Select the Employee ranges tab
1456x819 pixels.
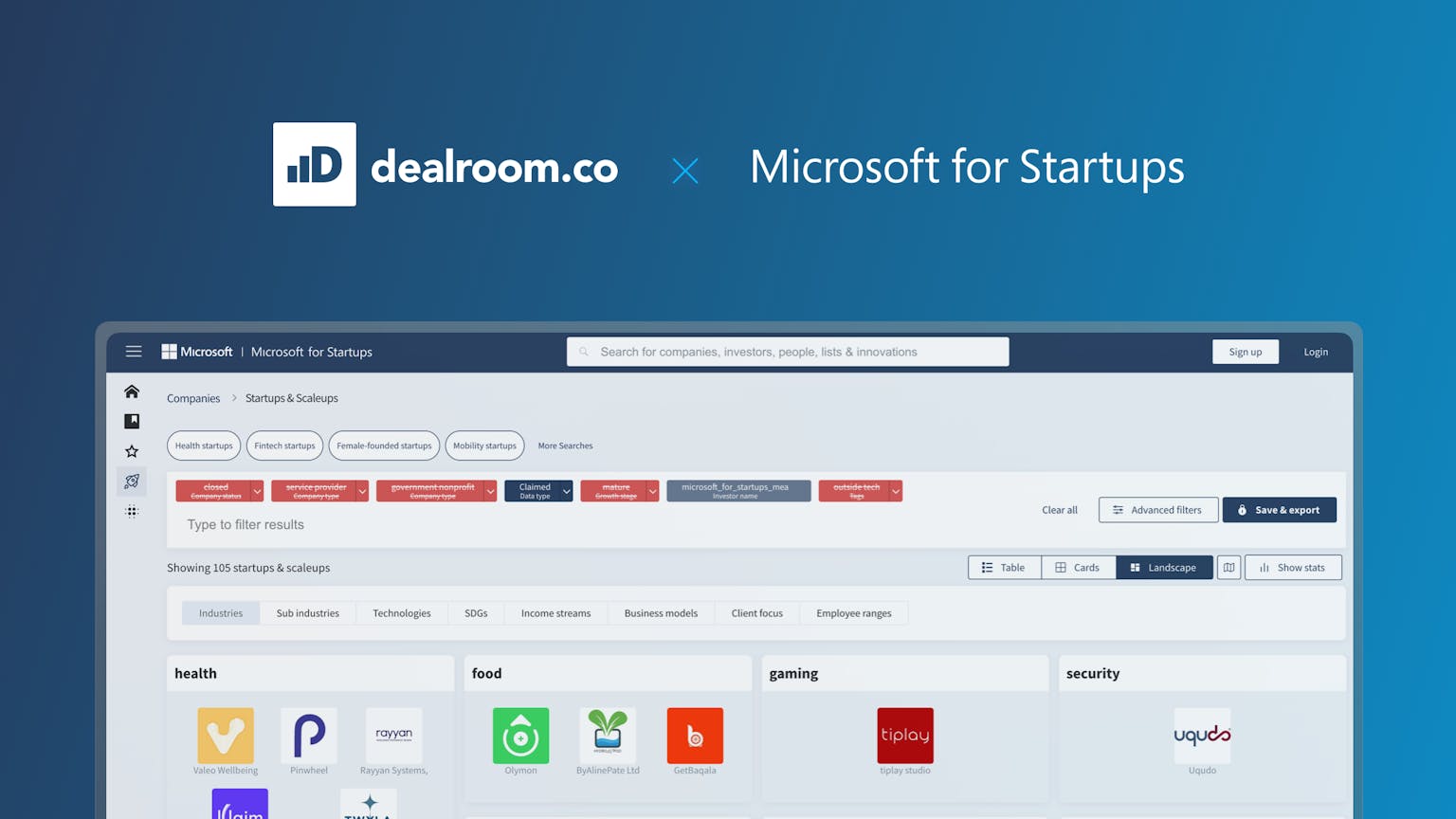tap(854, 613)
